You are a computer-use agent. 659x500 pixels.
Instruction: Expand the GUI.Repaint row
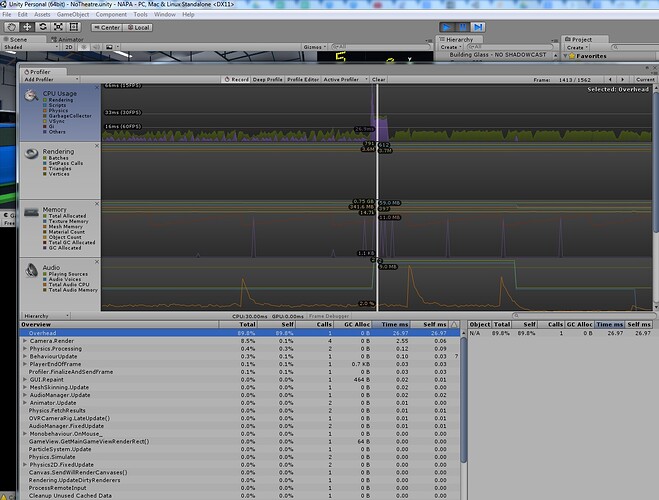click(x=25, y=379)
